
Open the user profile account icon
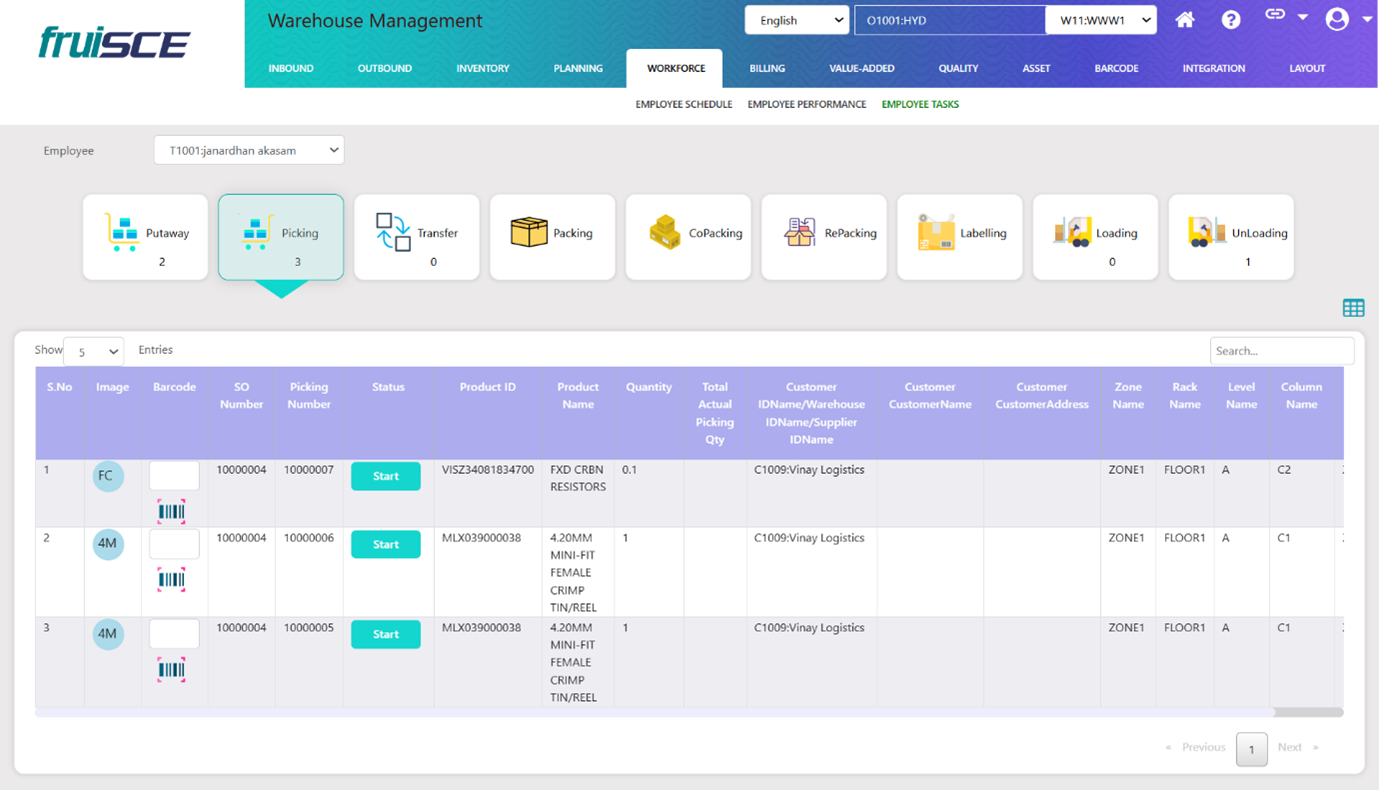click(x=1337, y=19)
